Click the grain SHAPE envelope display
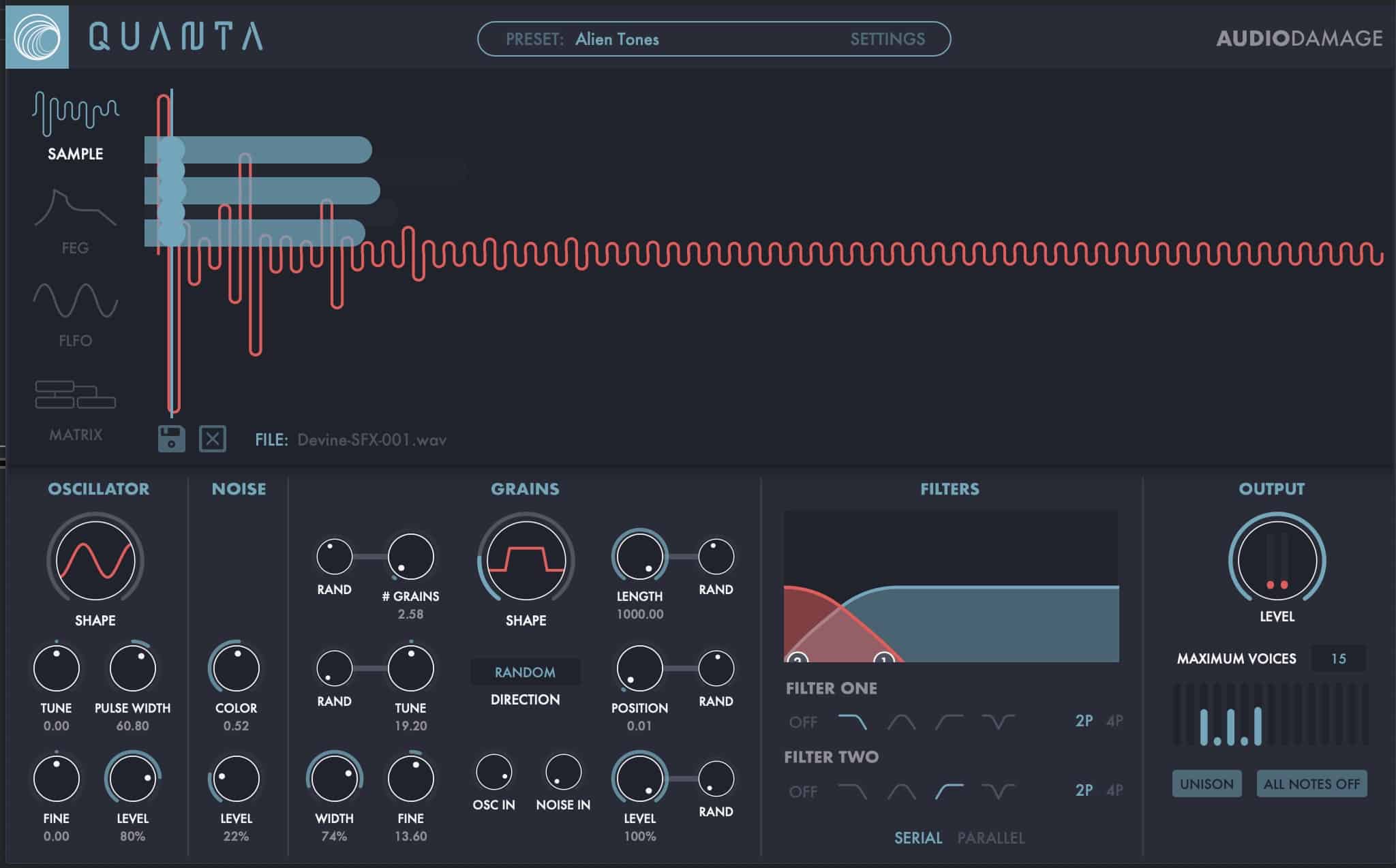The width and height of the screenshot is (1396, 868). tap(526, 560)
